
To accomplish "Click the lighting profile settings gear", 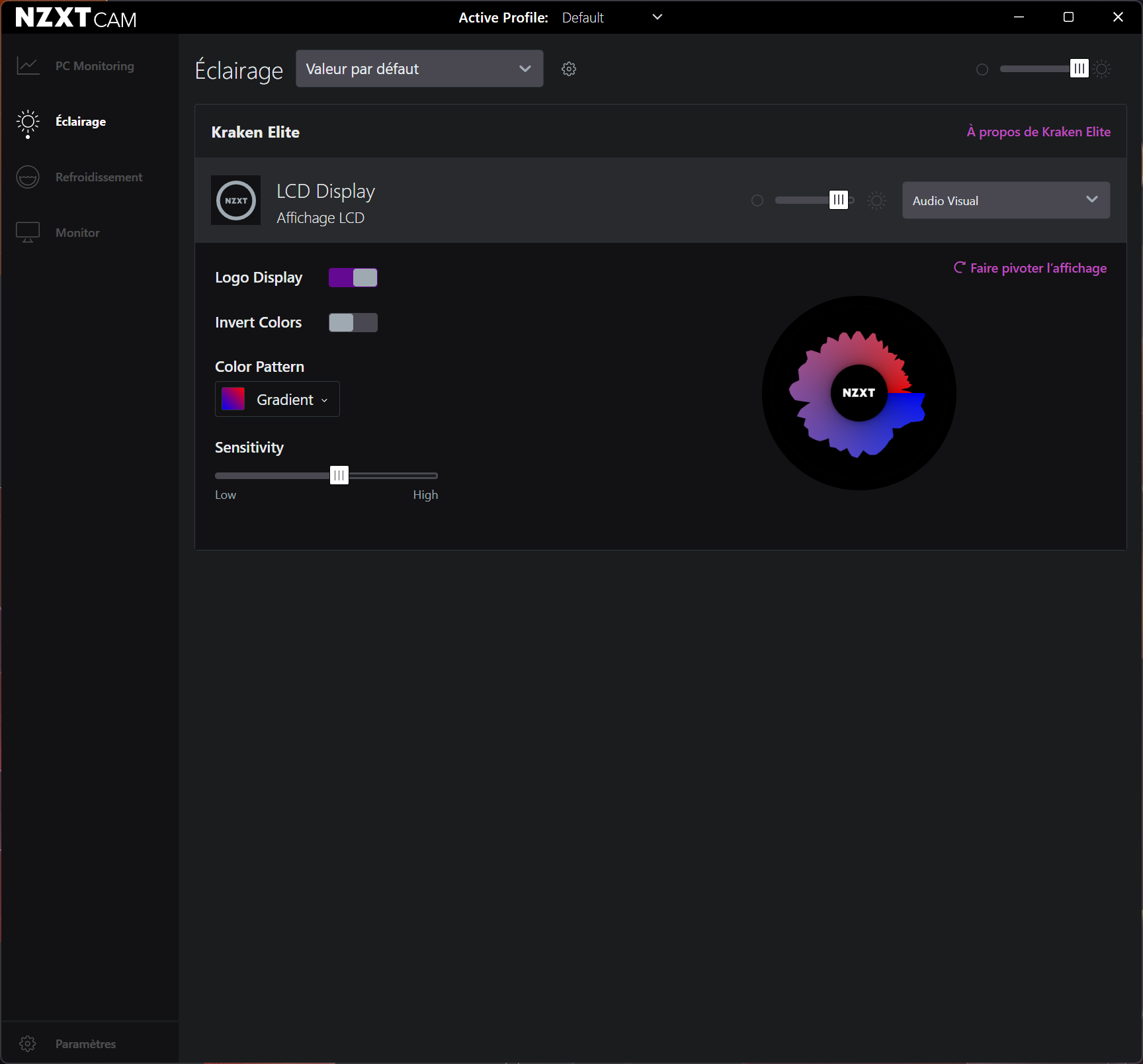I will [x=569, y=69].
